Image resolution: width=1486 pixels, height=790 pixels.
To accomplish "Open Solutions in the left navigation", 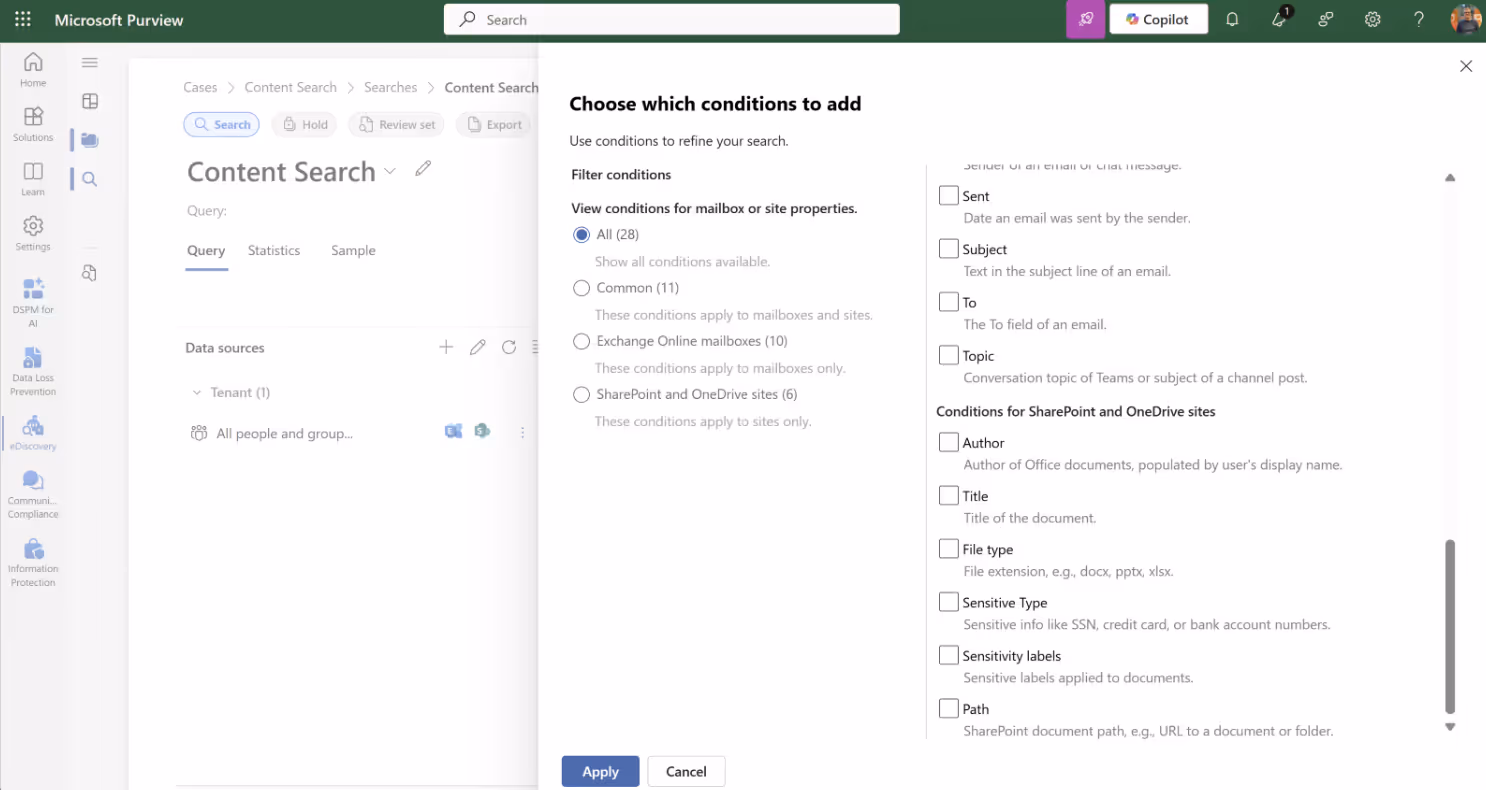I will (33, 124).
